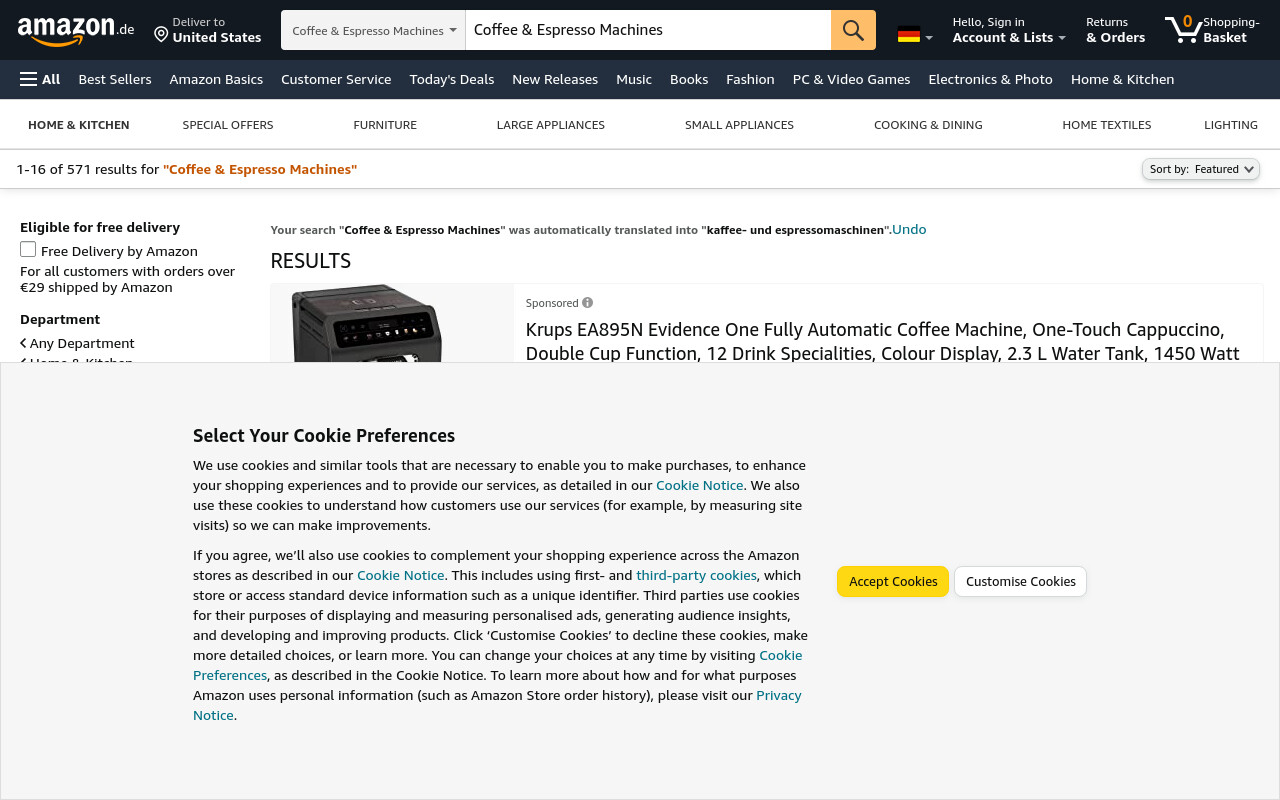
Task: Go back to Any Department
Action: [77, 343]
